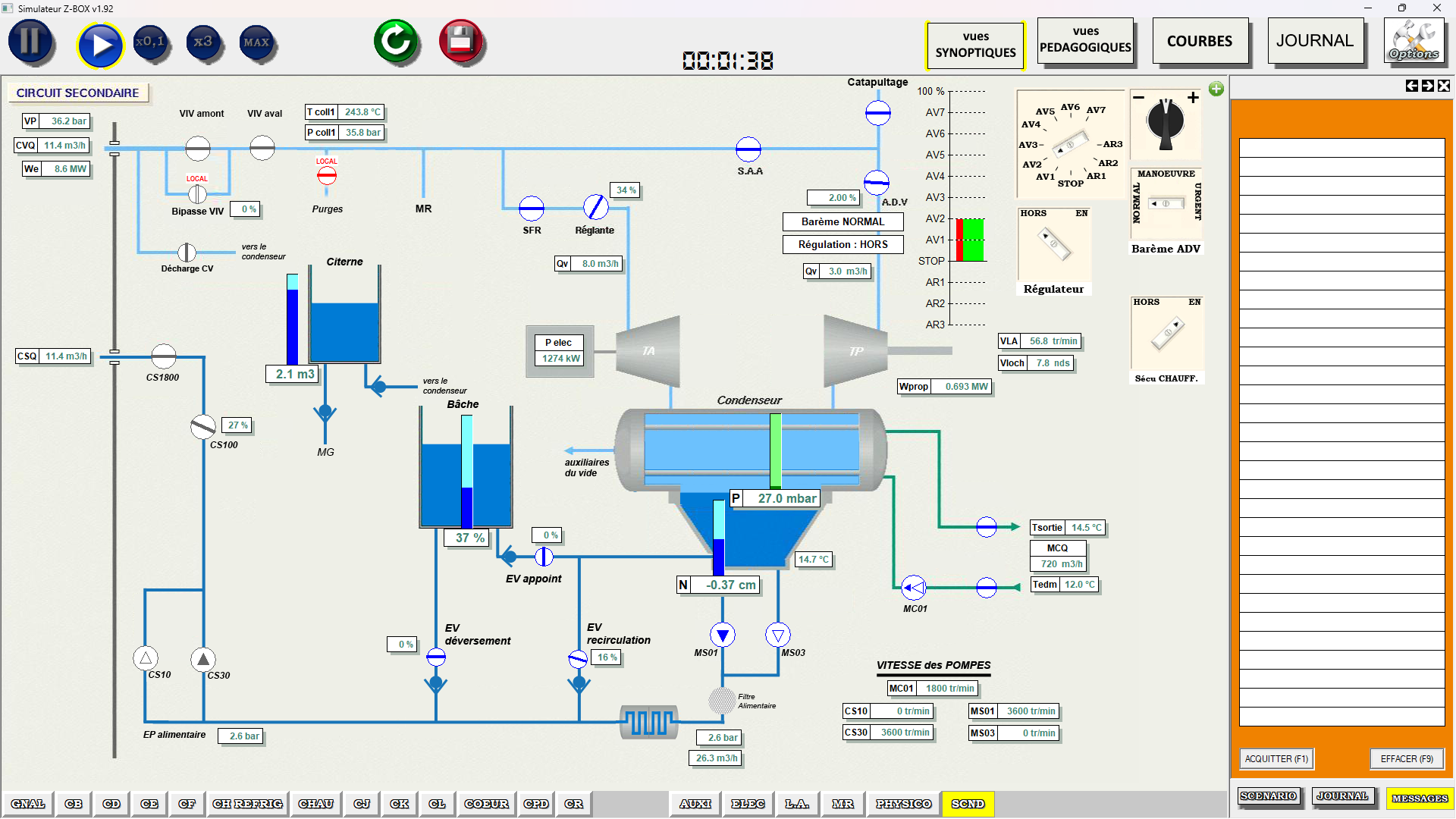Viewport: 1456px width, 819px height.
Task: Open the ELEC system tab
Action: (x=748, y=804)
